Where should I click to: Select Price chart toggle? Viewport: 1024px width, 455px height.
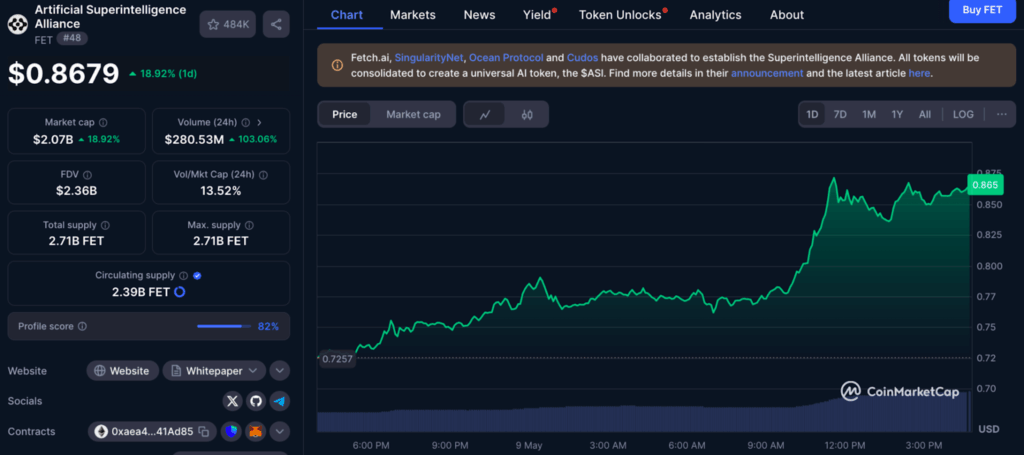pyautogui.click(x=344, y=115)
